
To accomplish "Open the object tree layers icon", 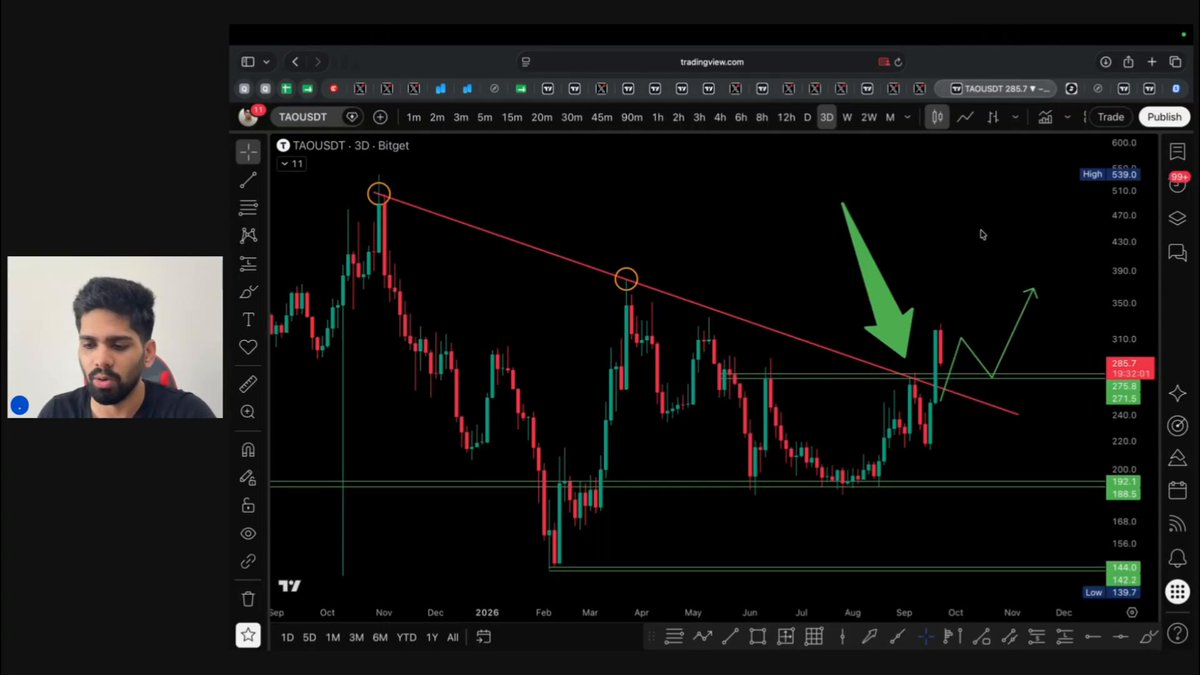I will 1177,219.
